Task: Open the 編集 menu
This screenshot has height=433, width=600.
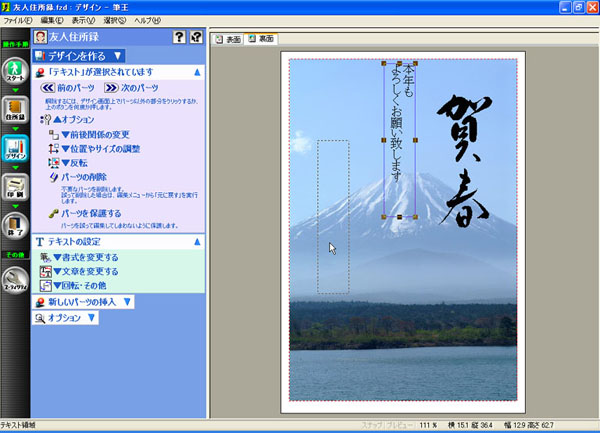Action: [52, 20]
